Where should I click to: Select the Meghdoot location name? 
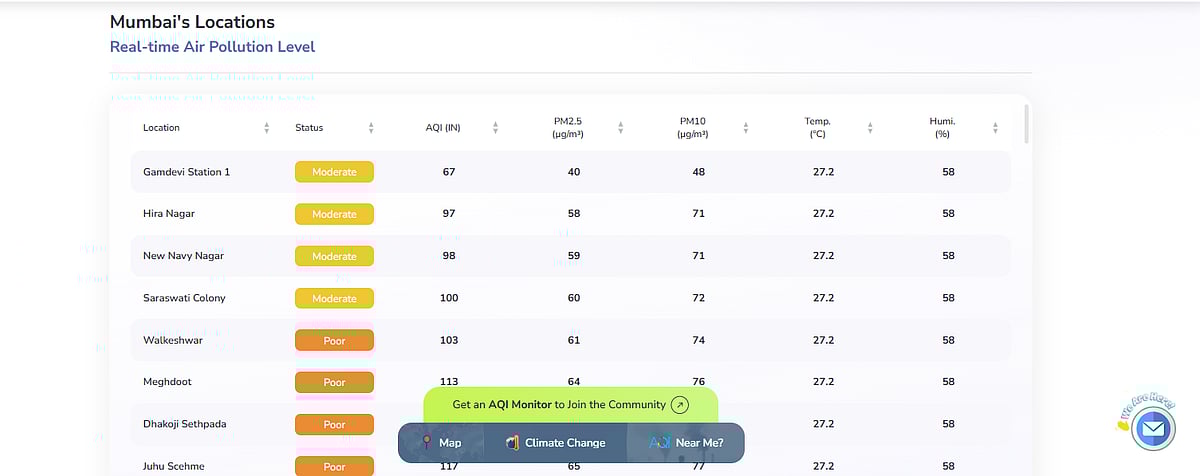(169, 382)
